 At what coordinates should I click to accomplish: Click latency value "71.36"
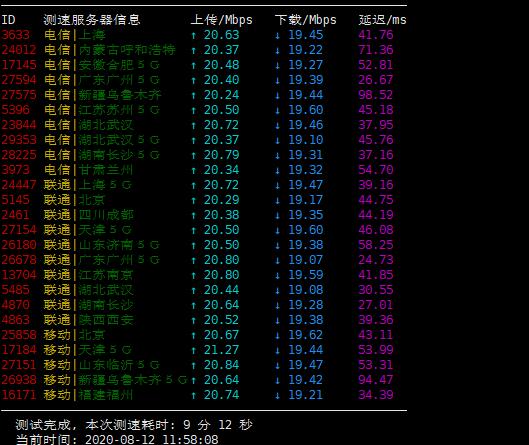[376, 50]
